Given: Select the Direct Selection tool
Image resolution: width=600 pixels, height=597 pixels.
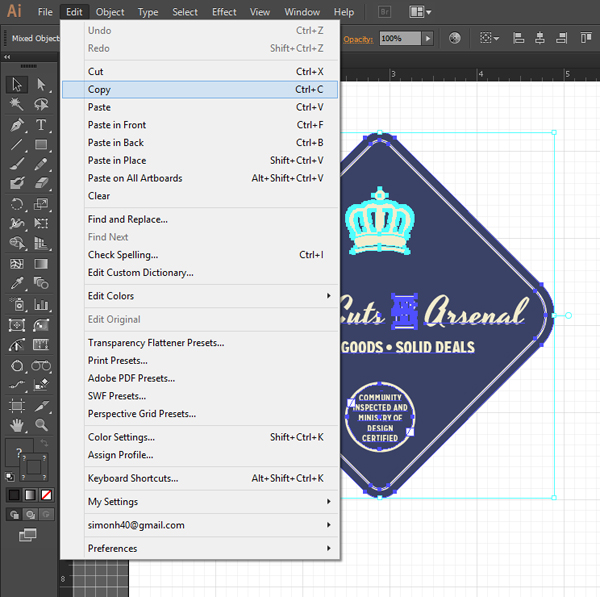Looking at the screenshot, I should tap(41, 85).
